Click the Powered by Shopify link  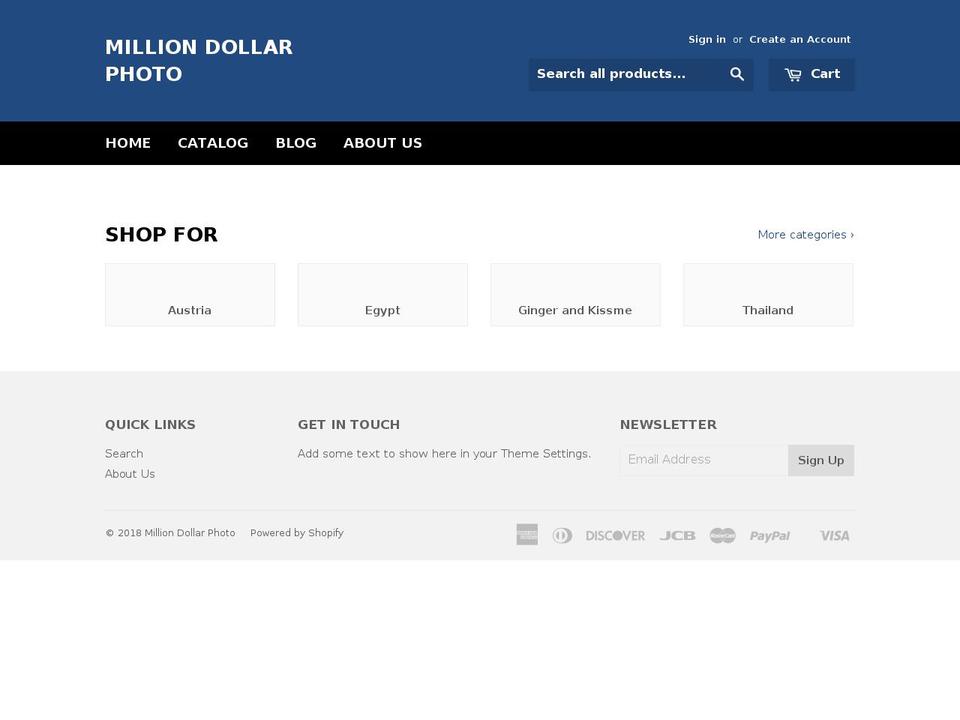click(x=297, y=533)
